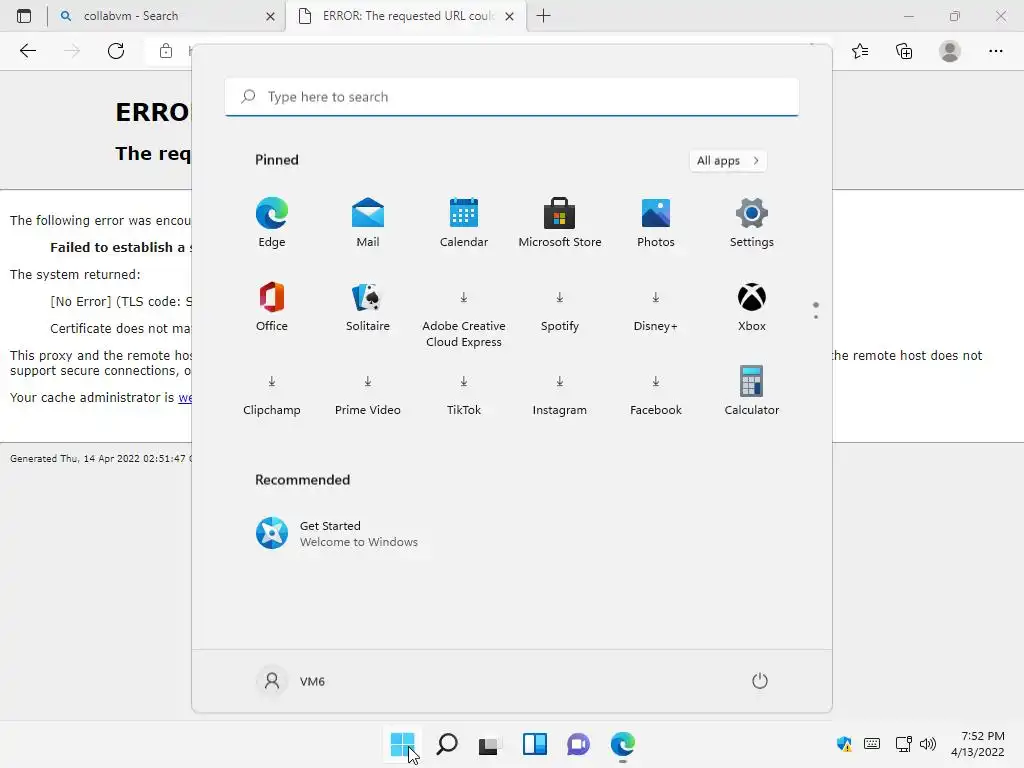The height and width of the screenshot is (768, 1024).
Task: Open Teams Chat on the taskbar
Action: point(578,744)
